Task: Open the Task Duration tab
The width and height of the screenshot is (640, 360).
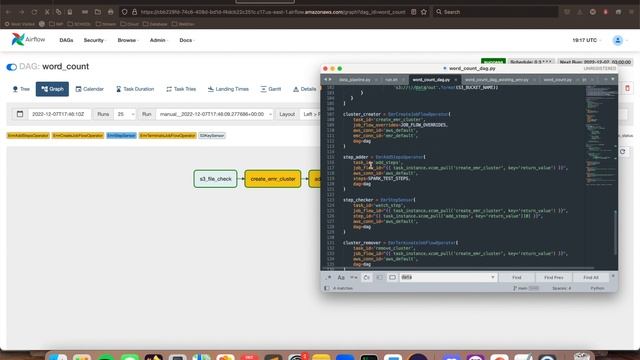Action: (135, 89)
